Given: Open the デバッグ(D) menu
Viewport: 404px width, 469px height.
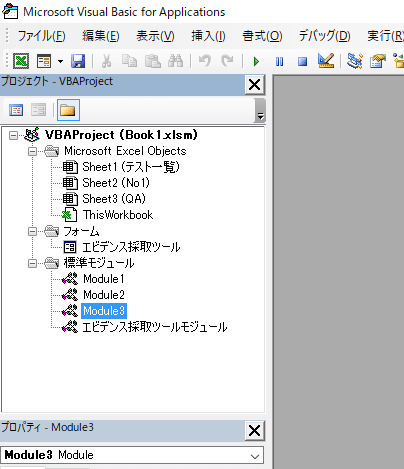Looking at the screenshot, I should click(x=324, y=36).
